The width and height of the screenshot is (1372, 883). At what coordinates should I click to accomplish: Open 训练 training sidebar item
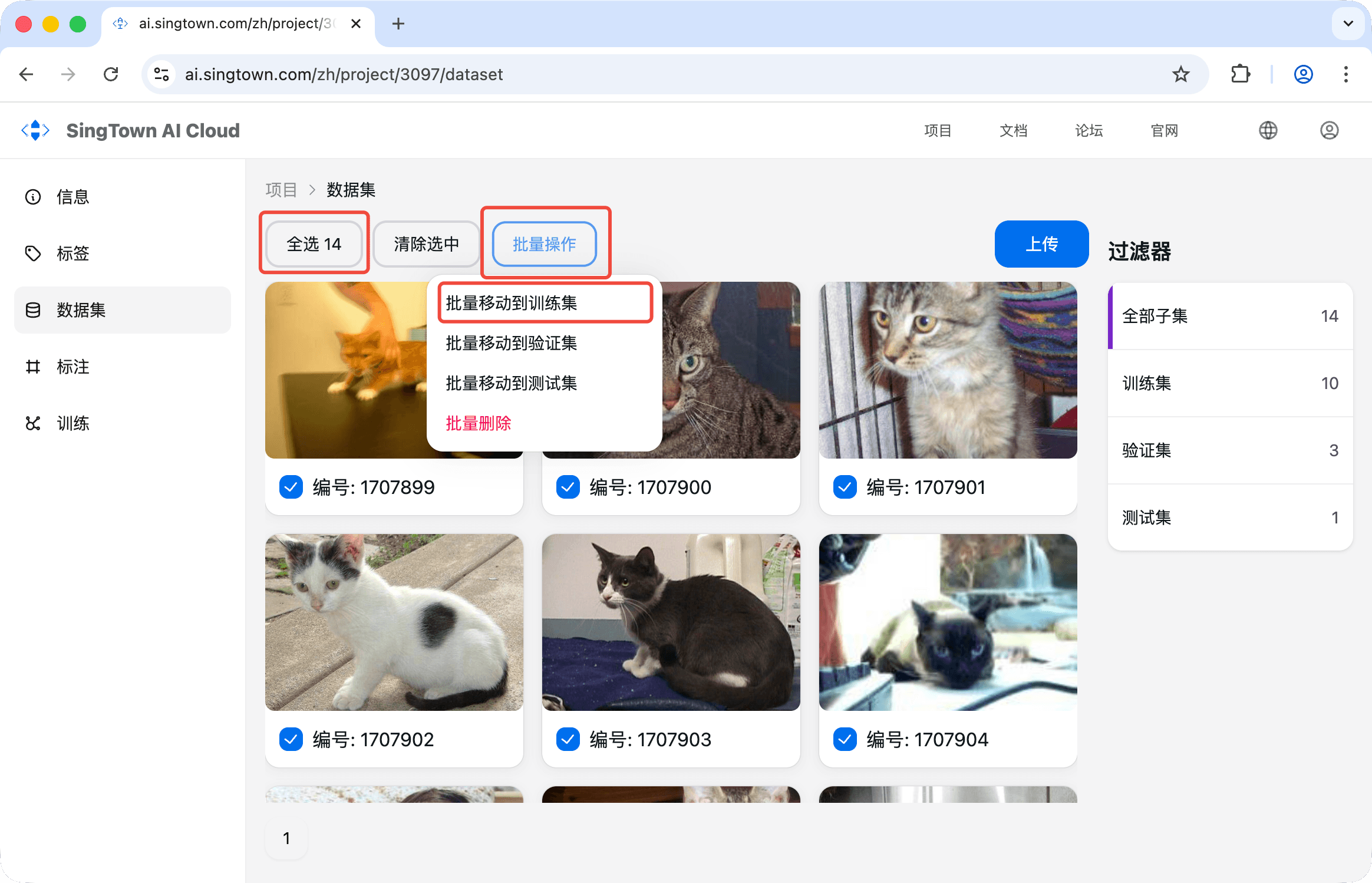(x=72, y=423)
